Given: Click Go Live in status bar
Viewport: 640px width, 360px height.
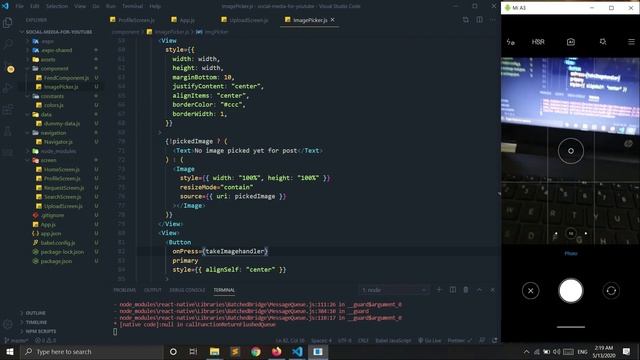Looking at the screenshot, I should (430, 340).
